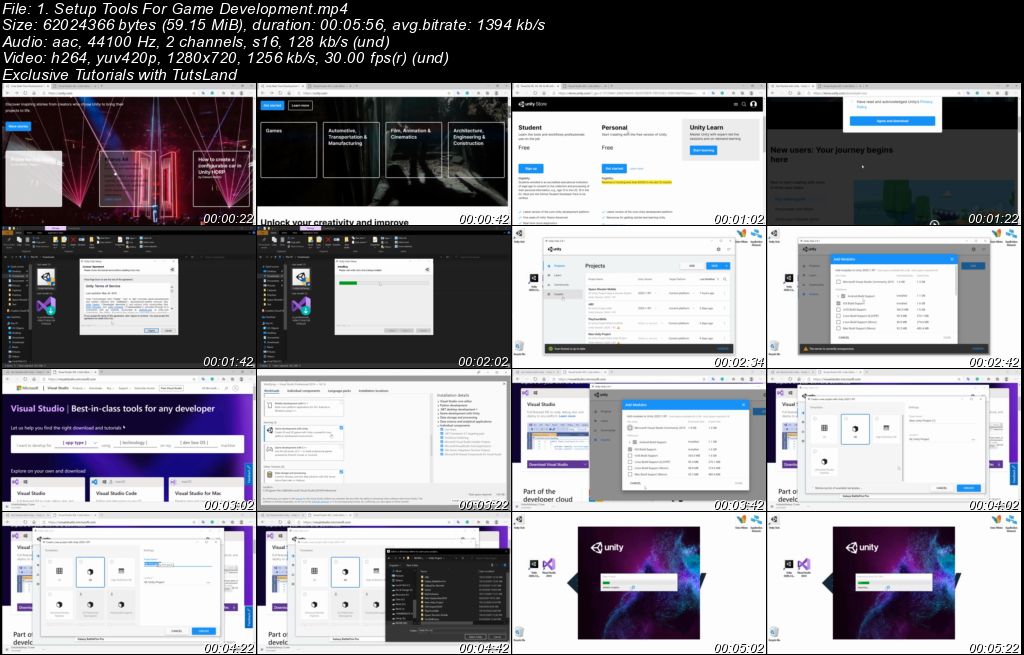Click warning triangle icon in 00:02:42 banner
The height and width of the screenshot is (655, 1024).
click(x=805, y=349)
